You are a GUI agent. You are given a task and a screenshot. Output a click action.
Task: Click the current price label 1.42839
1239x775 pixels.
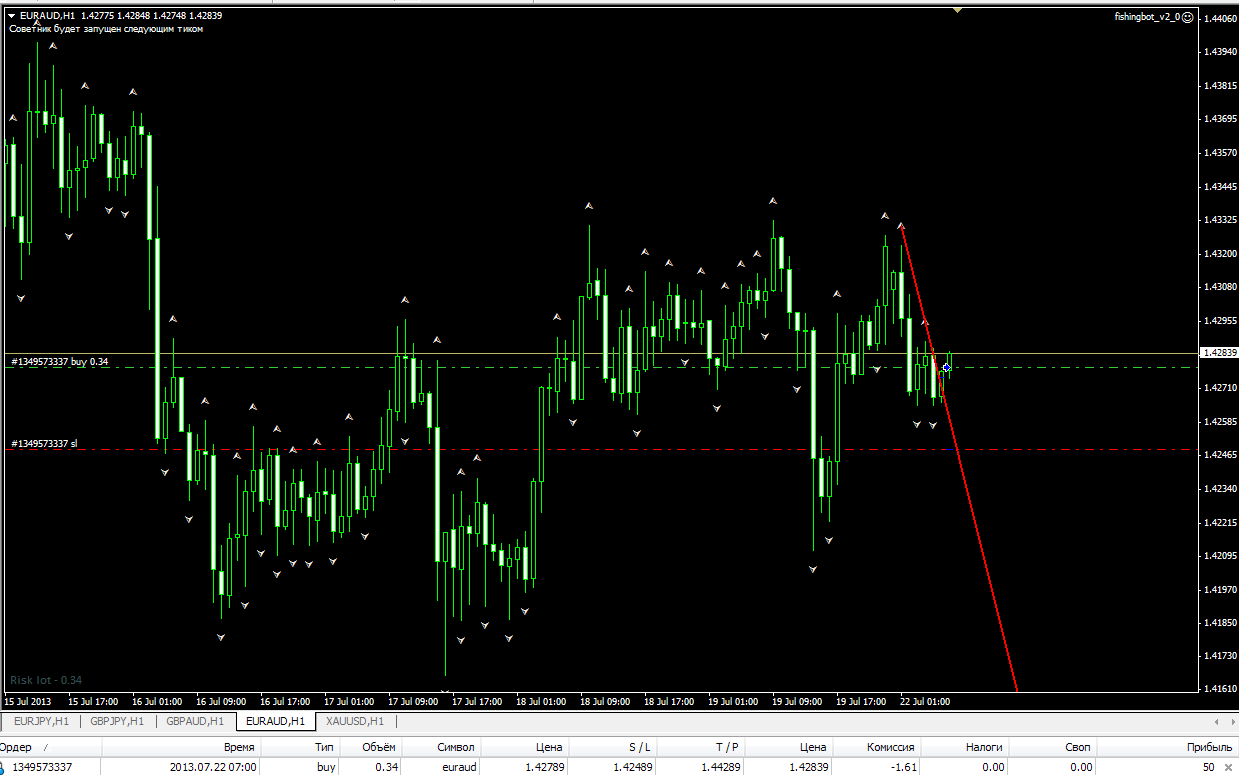1219,353
